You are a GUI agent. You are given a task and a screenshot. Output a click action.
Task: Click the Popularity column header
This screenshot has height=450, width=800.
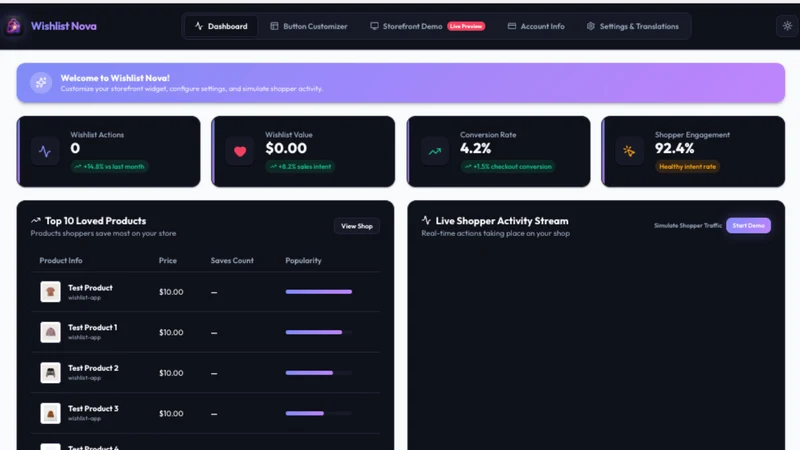[304, 260]
